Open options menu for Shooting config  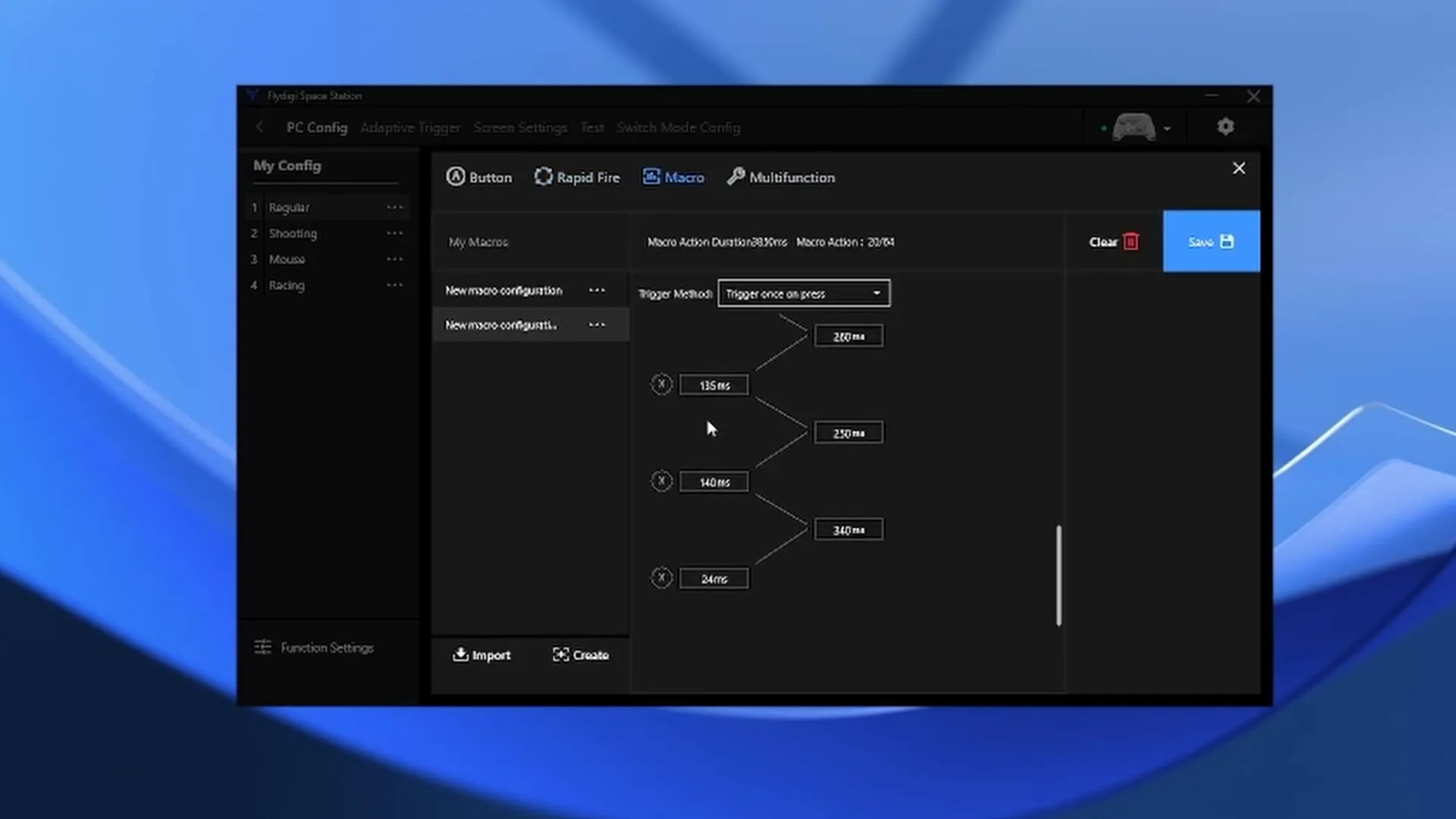(395, 233)
